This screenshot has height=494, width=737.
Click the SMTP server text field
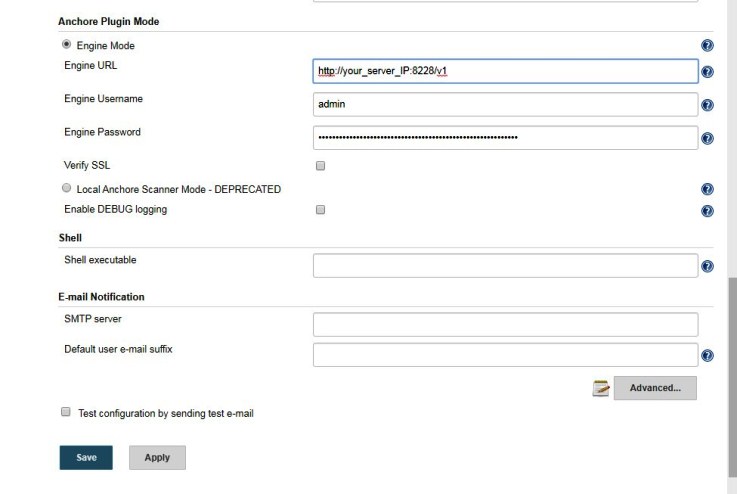[x=504, y=324]
